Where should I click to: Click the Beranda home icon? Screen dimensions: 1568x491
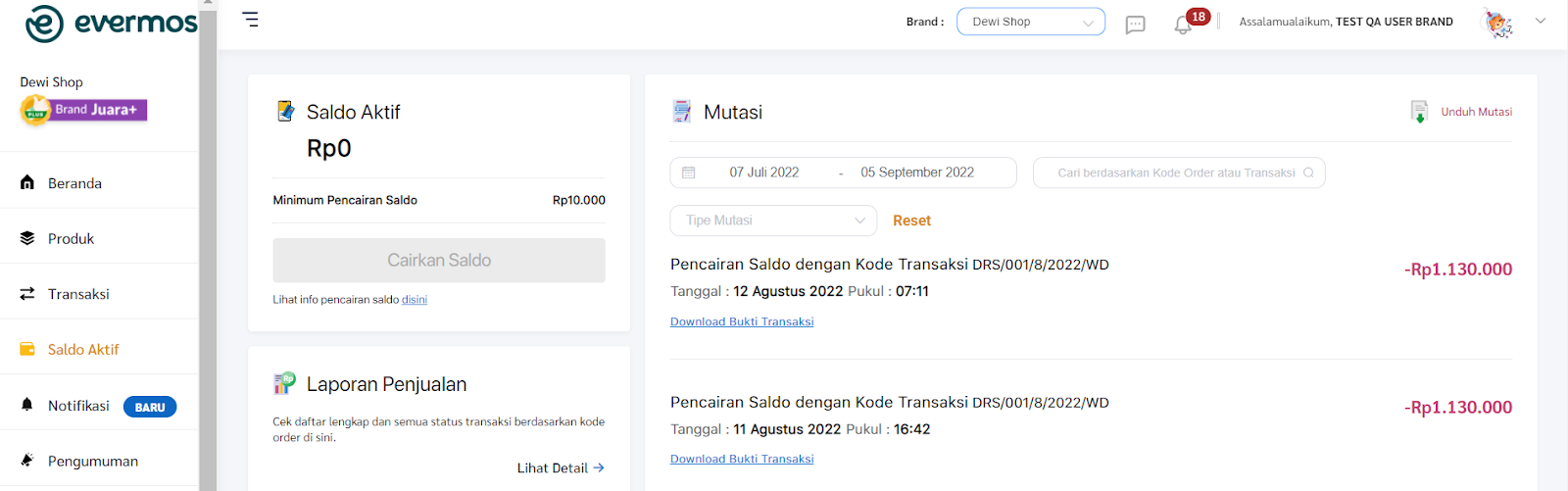click(27, 182)
